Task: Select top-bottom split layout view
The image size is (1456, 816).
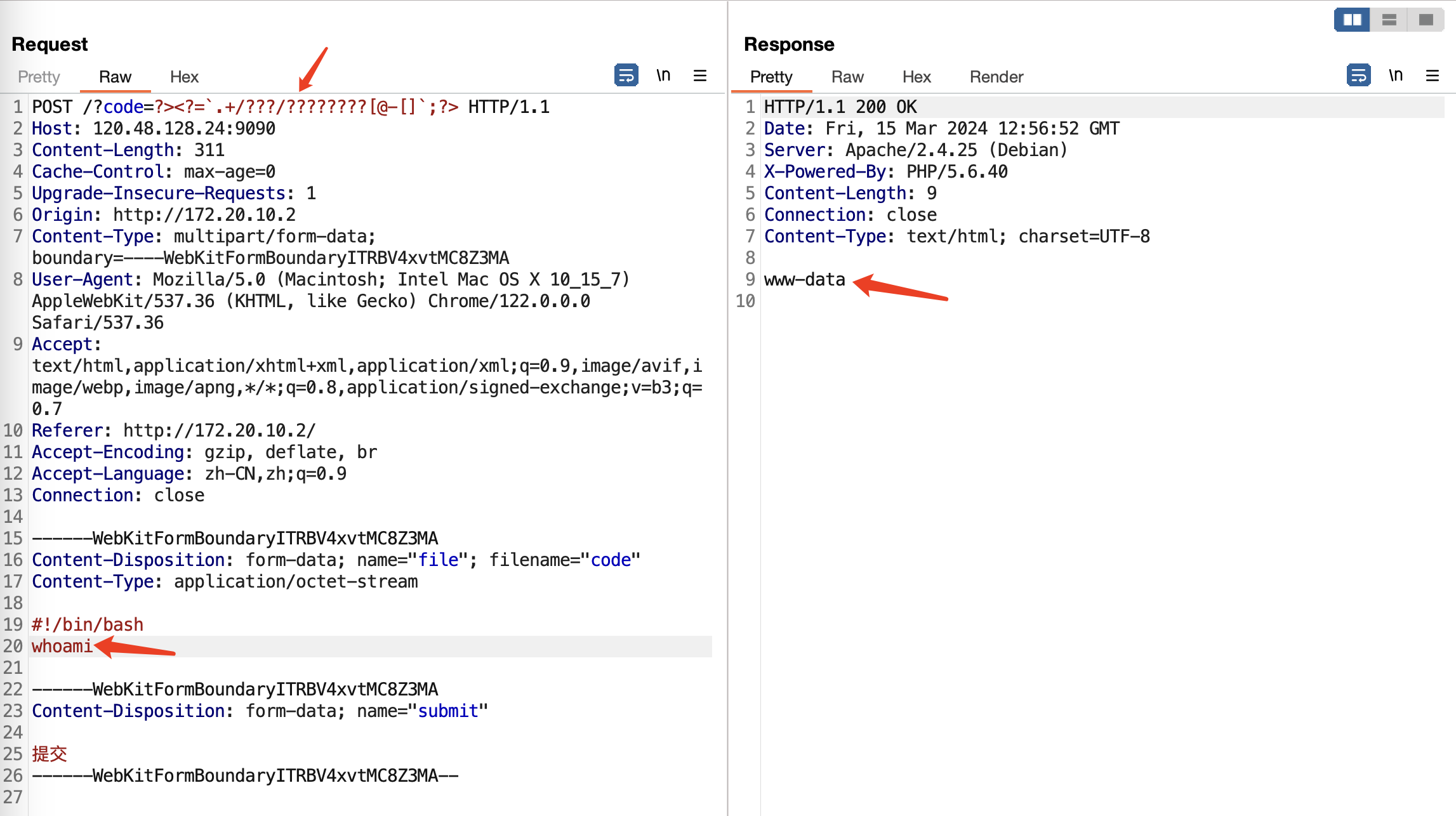Action: (1389, 20)
